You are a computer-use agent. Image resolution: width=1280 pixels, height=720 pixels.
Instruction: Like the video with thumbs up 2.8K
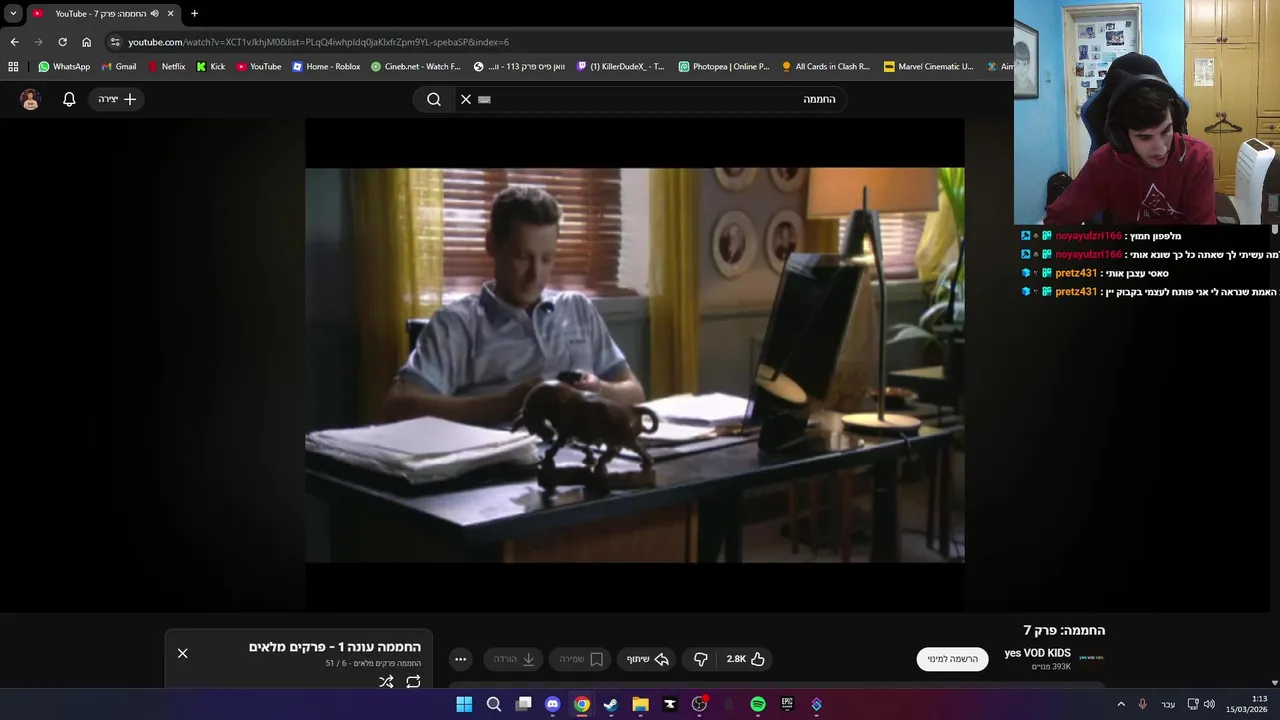coord(746,659)
